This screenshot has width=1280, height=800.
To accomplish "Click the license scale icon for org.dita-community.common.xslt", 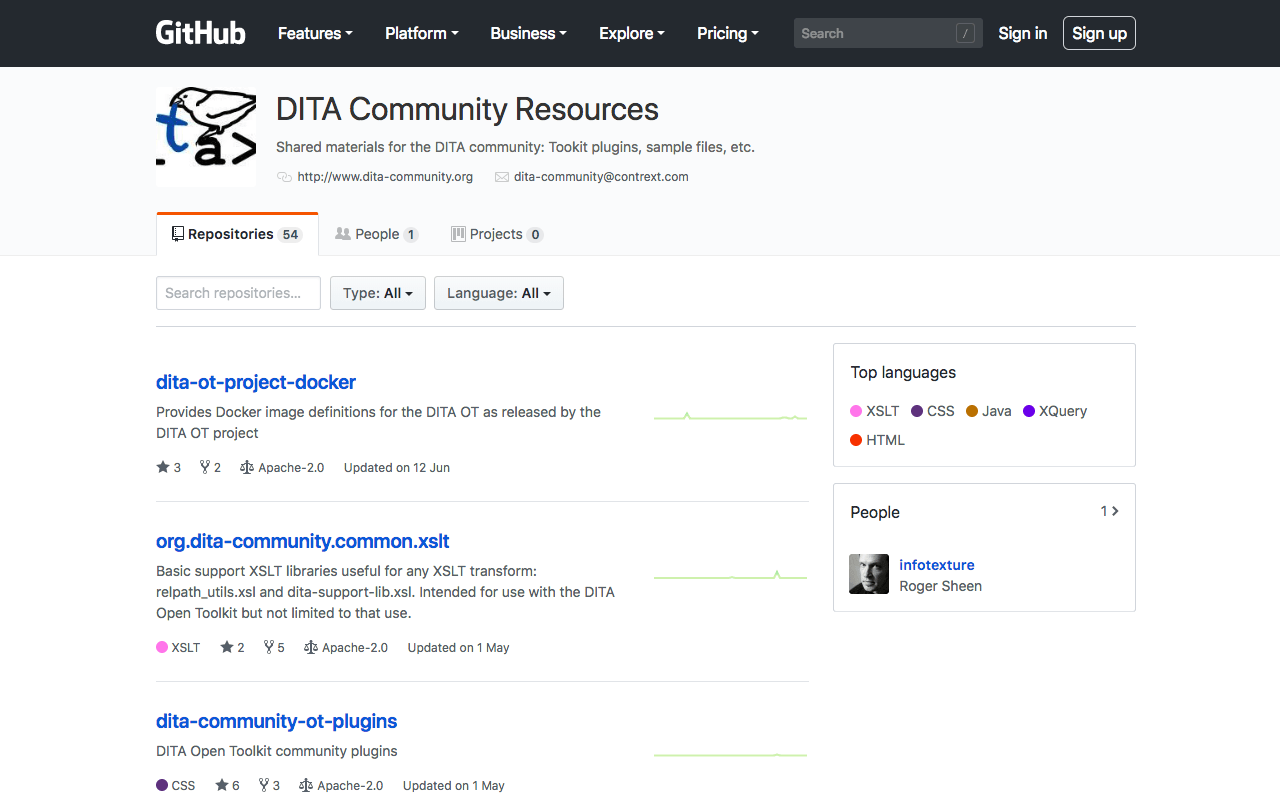I will [311, 647].
